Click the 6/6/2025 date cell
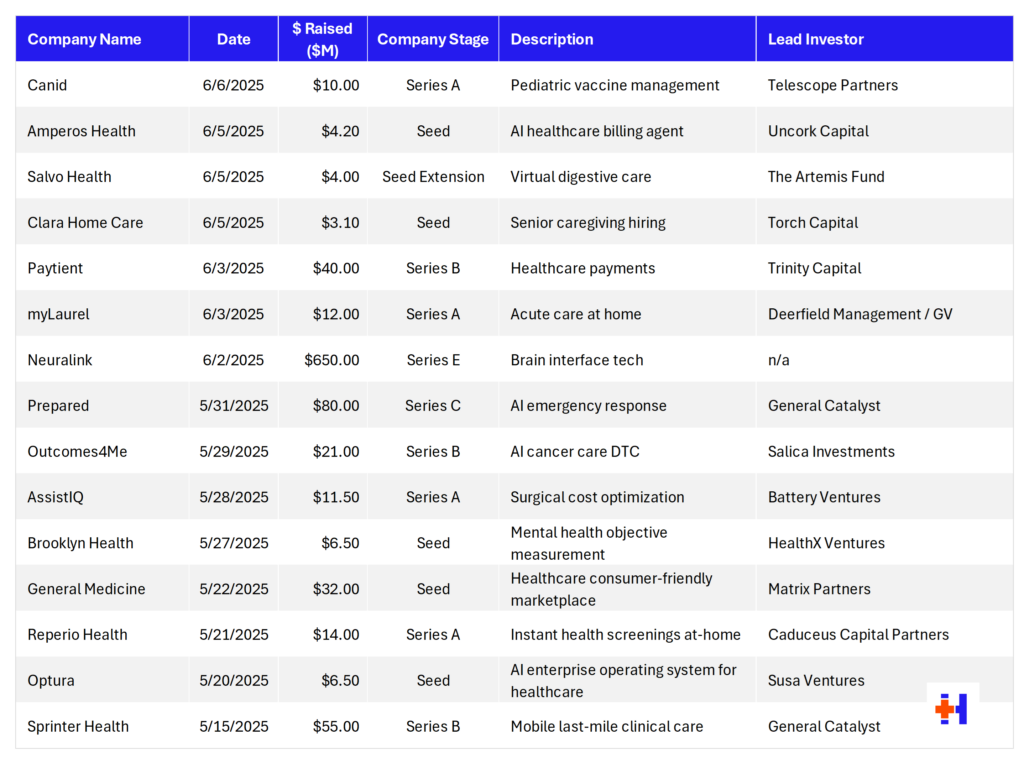1024x763 pixels. tap(233, 85)
